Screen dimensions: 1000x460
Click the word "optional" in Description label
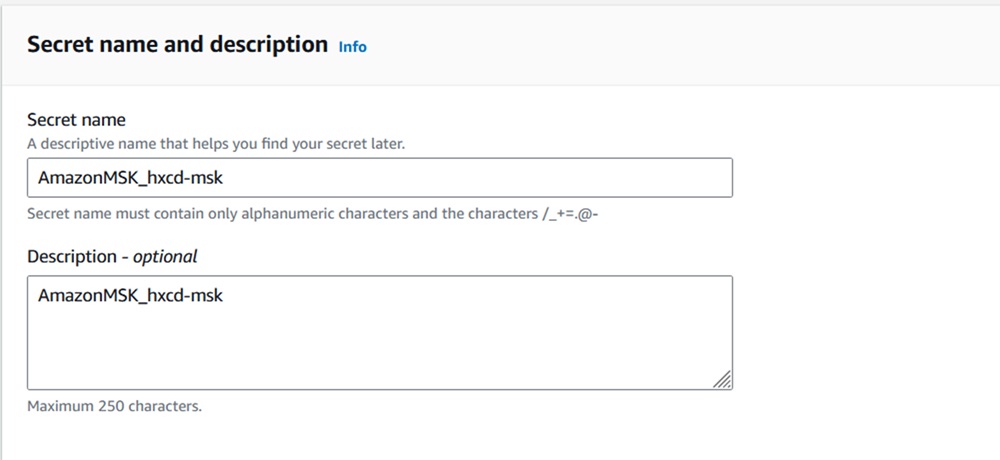click(165, 257)
